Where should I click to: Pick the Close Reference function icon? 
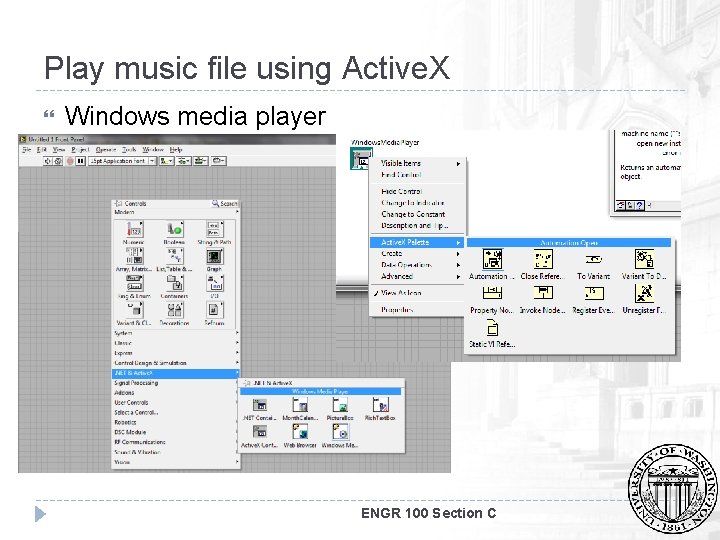click(x=543, y=259)
